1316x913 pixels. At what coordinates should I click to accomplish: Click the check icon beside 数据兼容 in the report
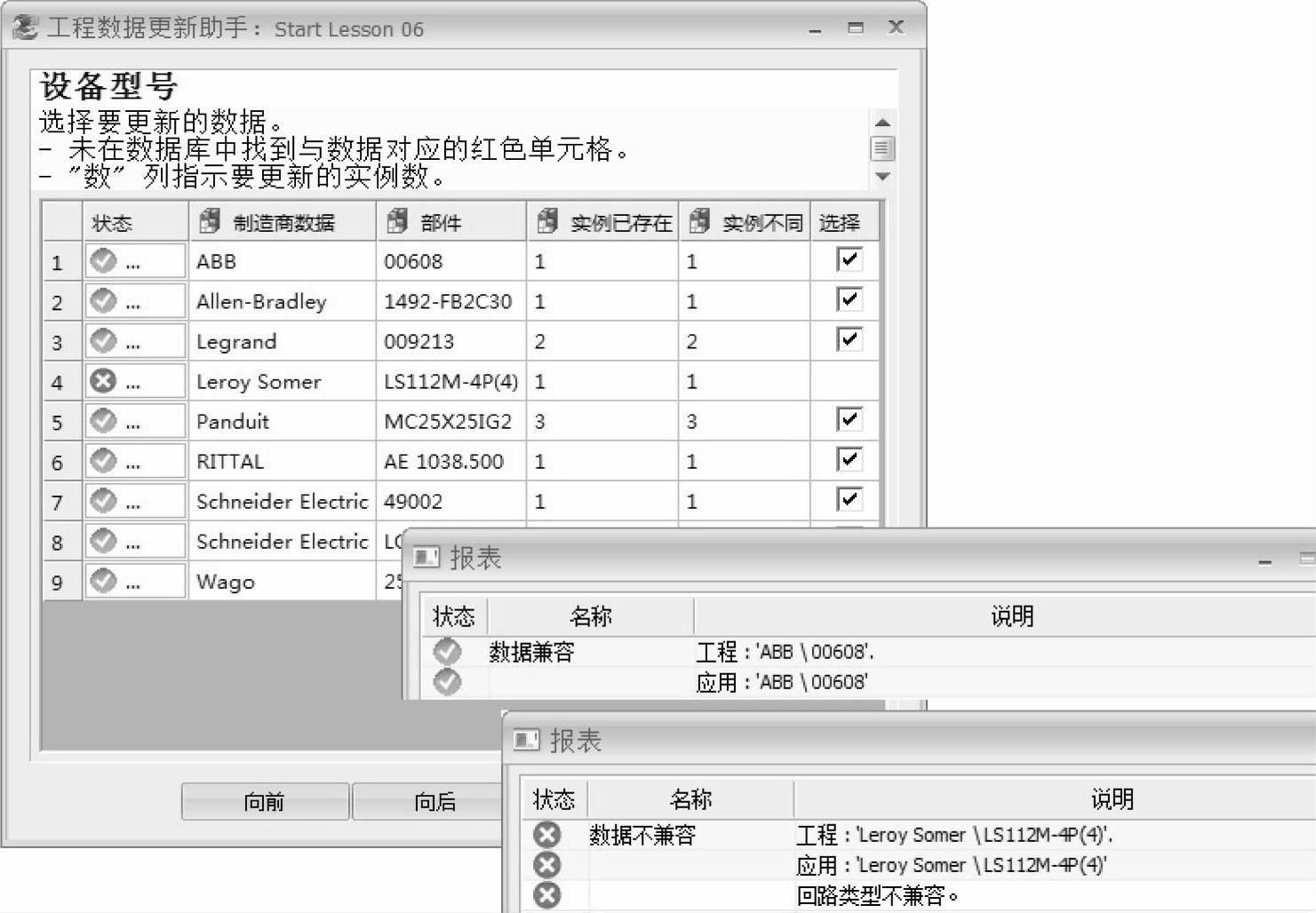(x=447, y=652)
